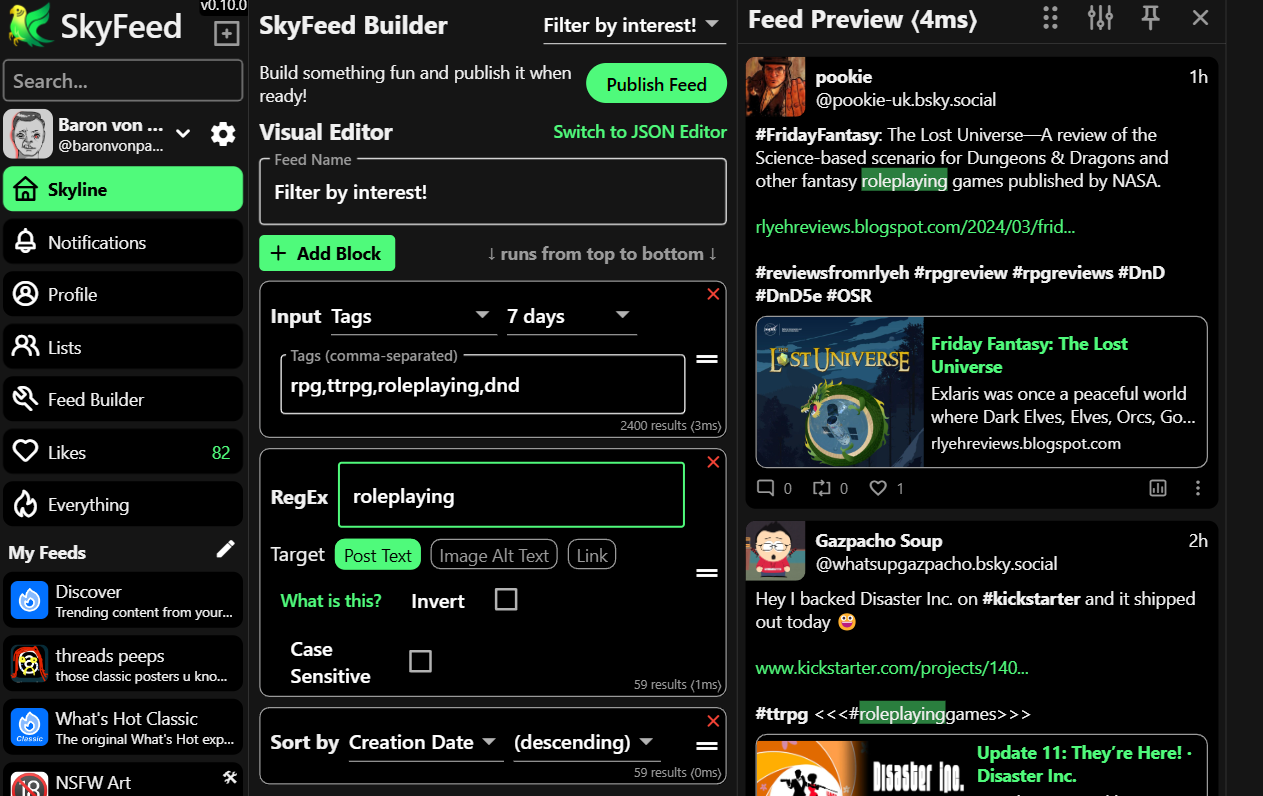This screenshot has width=1263, height=796.
Task: Edit the Feed Name field
Action: [x=493, y=192]
